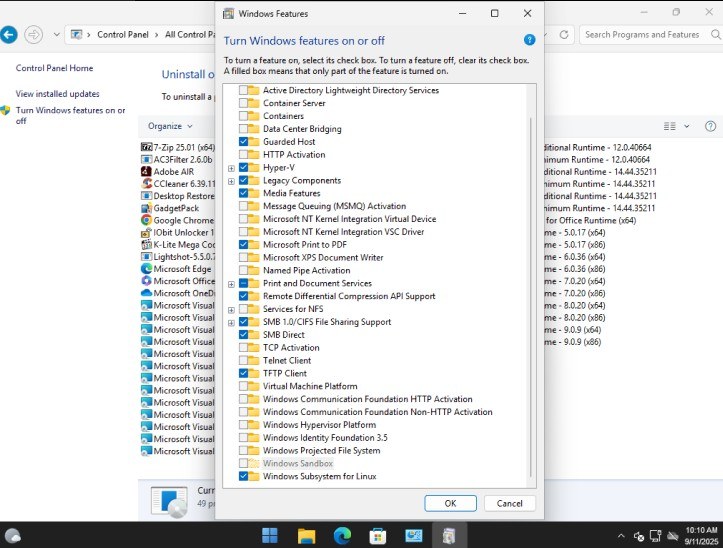Open the view options dropdown arrow
Screen dimensions: 723x548
pos(687,126)
